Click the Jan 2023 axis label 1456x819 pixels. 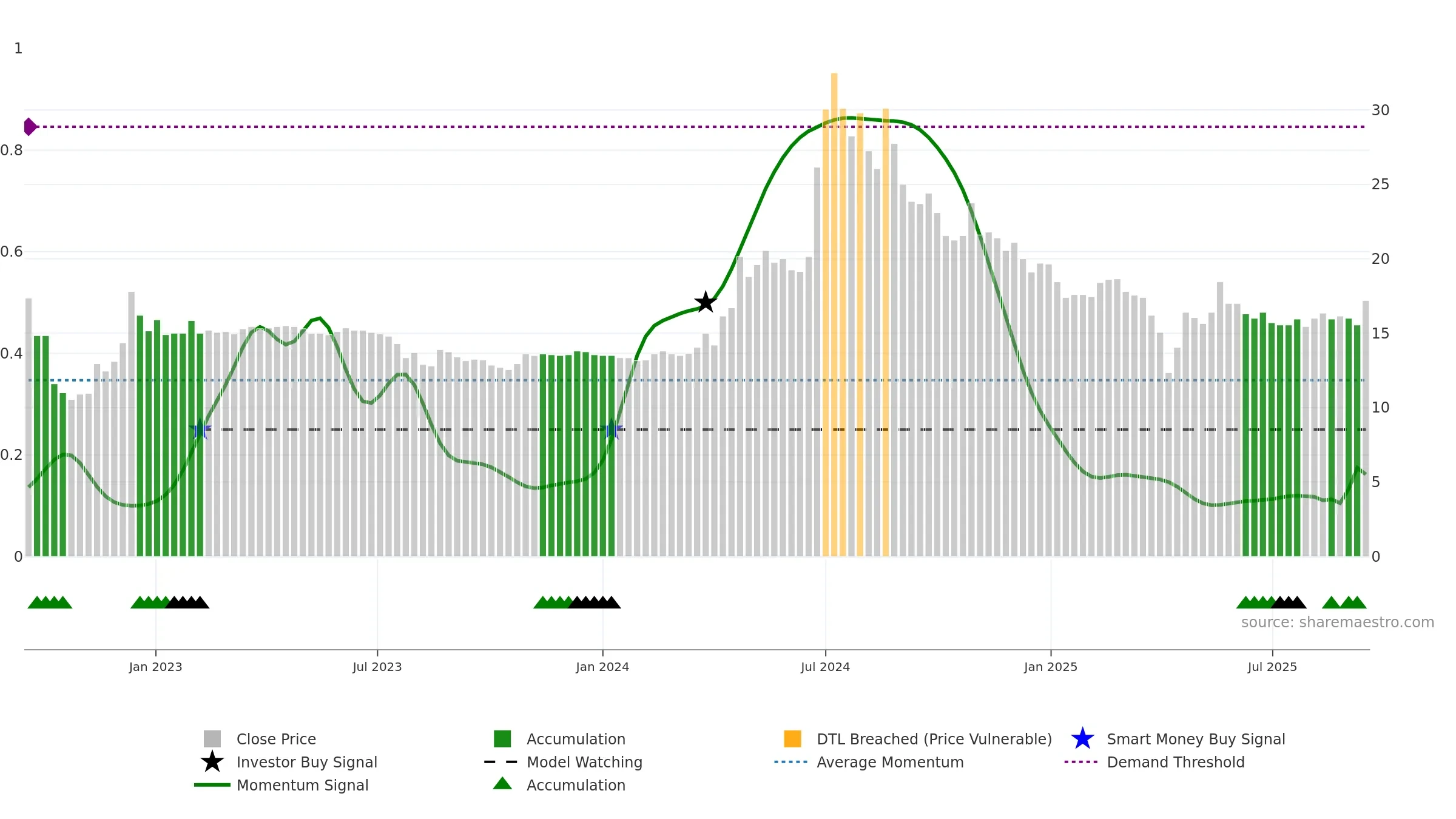pos(156,667)
